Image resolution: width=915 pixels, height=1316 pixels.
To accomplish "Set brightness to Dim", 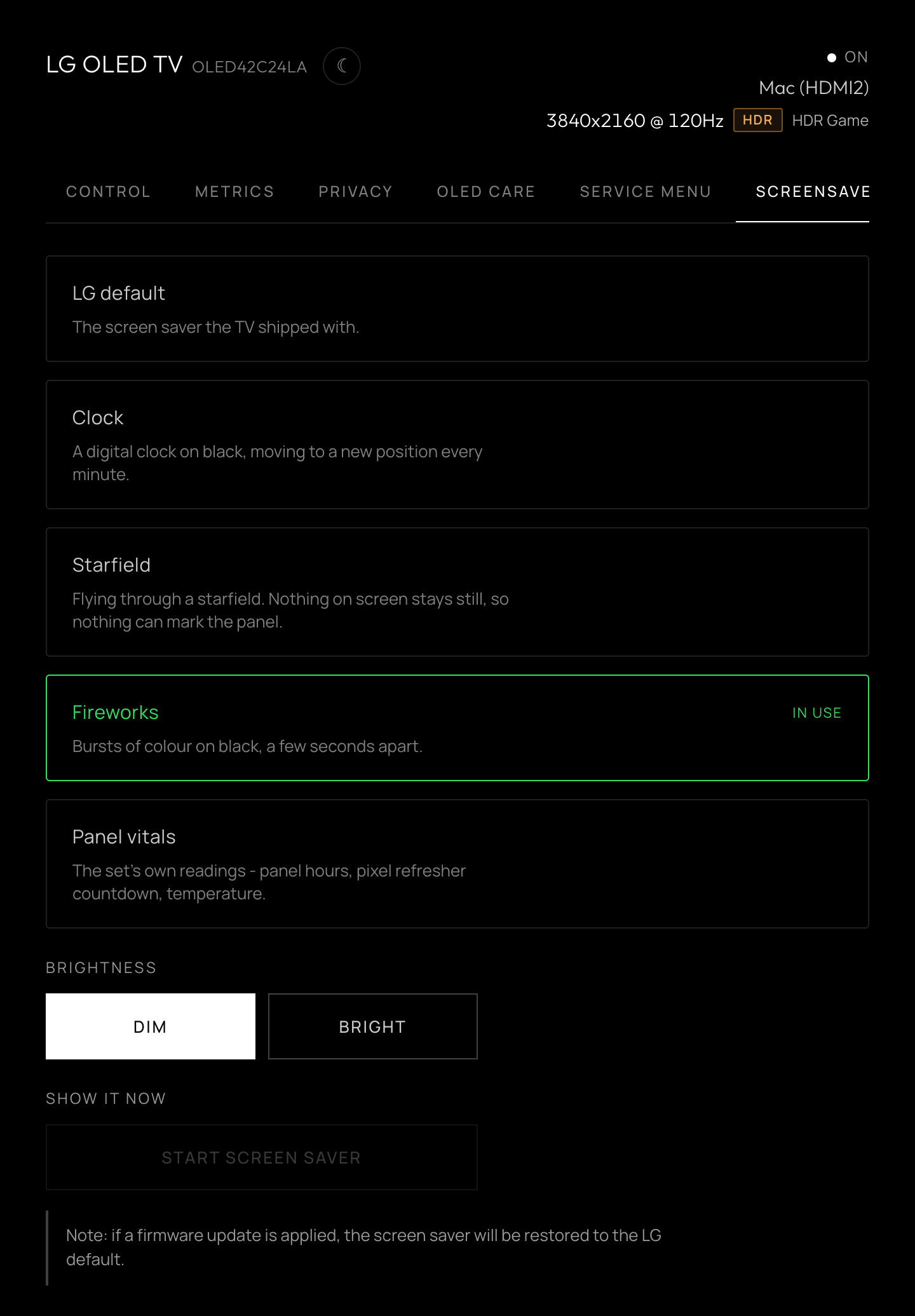I will (151, 1026).
